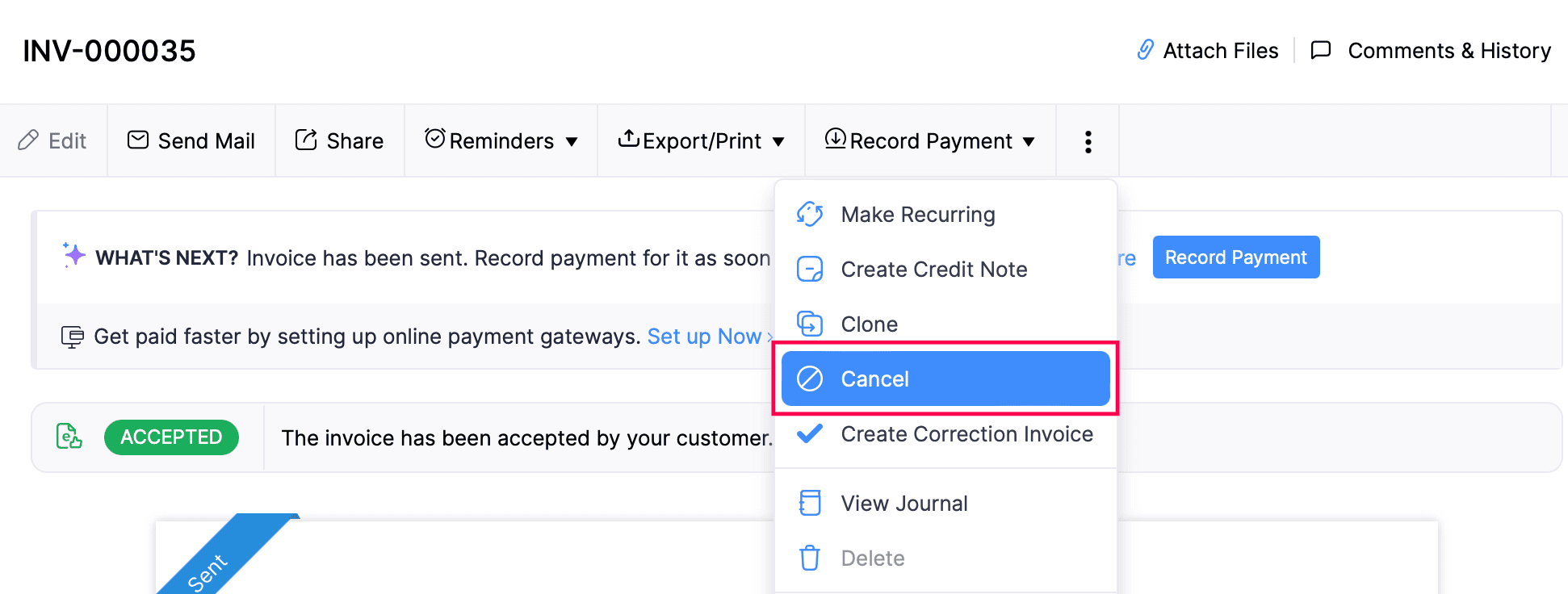The width and height of the screenshot is (1568, 594).
Task: Click the ACCEPTED status badge
Action: point(171,437)
